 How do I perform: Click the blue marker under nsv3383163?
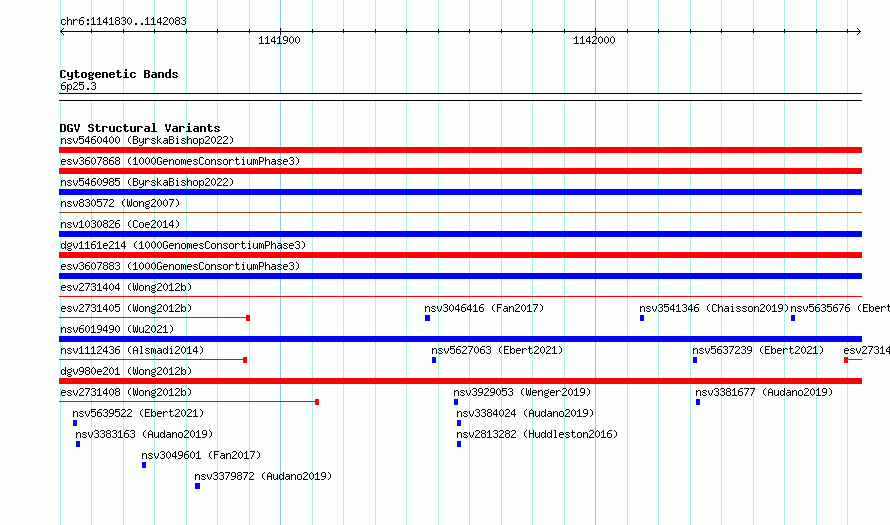click(x=78, y=444)
